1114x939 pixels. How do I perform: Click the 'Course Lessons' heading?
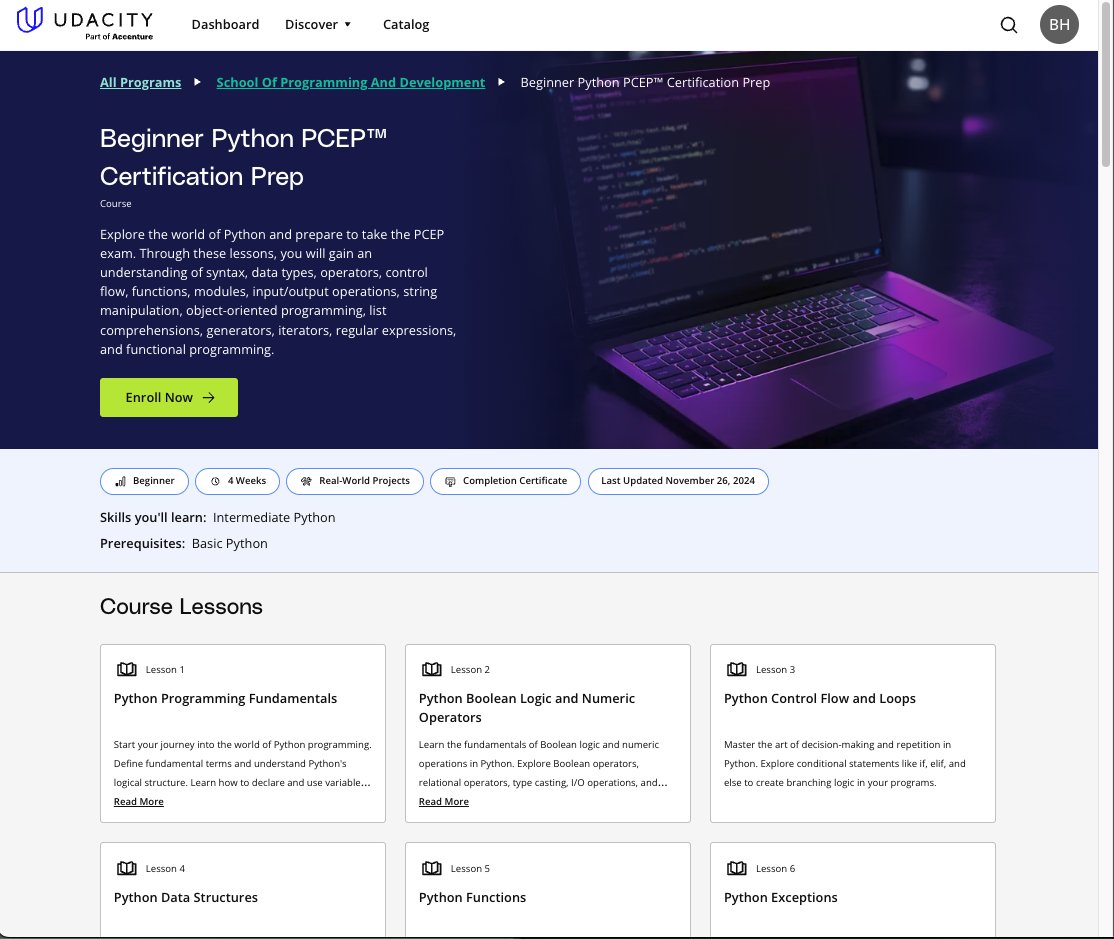pos(181,607)
